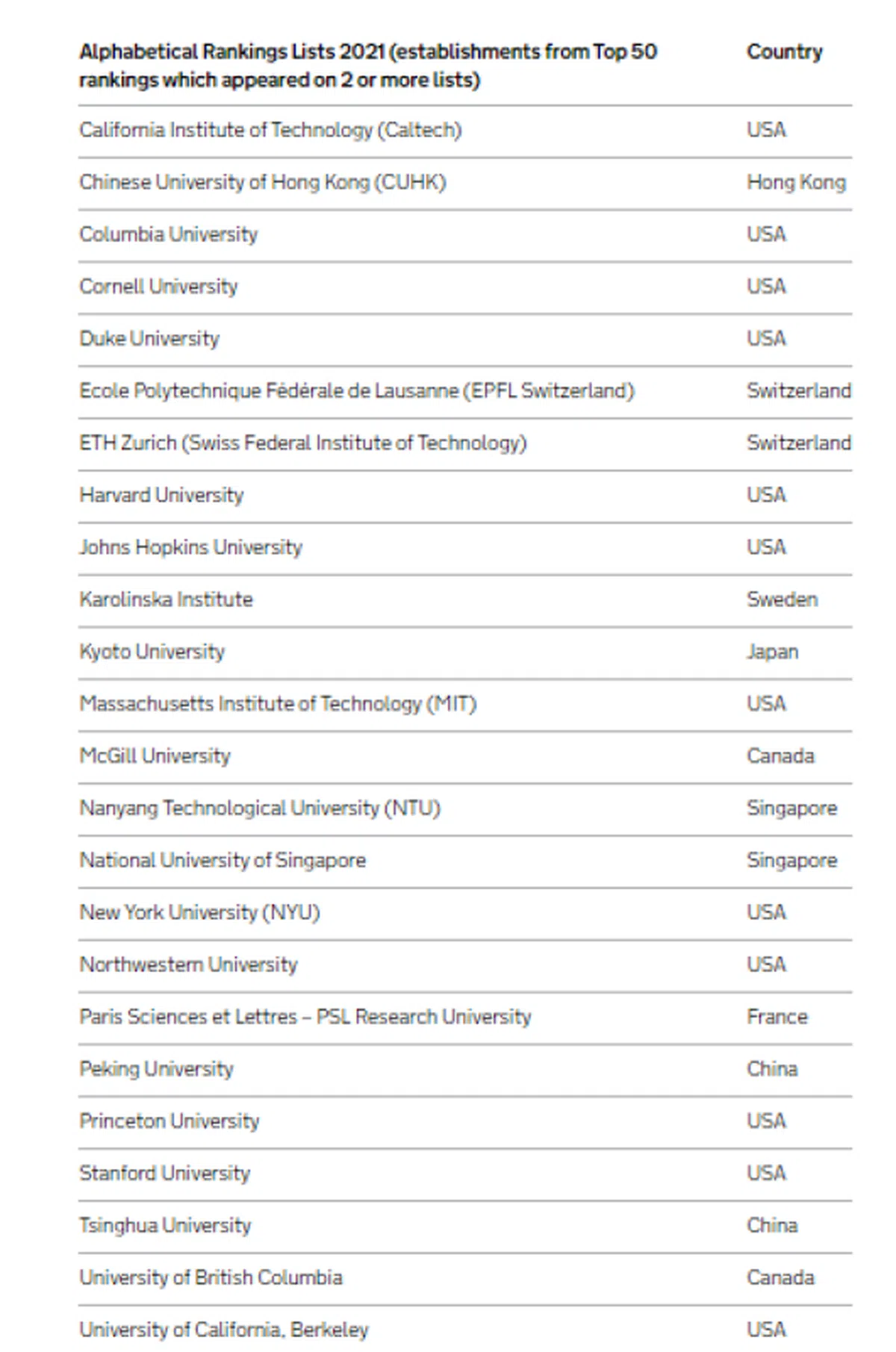The height and width of the screenshot is (1352, 896).
Task: Click the Sweden country cell
Action: 782,599
